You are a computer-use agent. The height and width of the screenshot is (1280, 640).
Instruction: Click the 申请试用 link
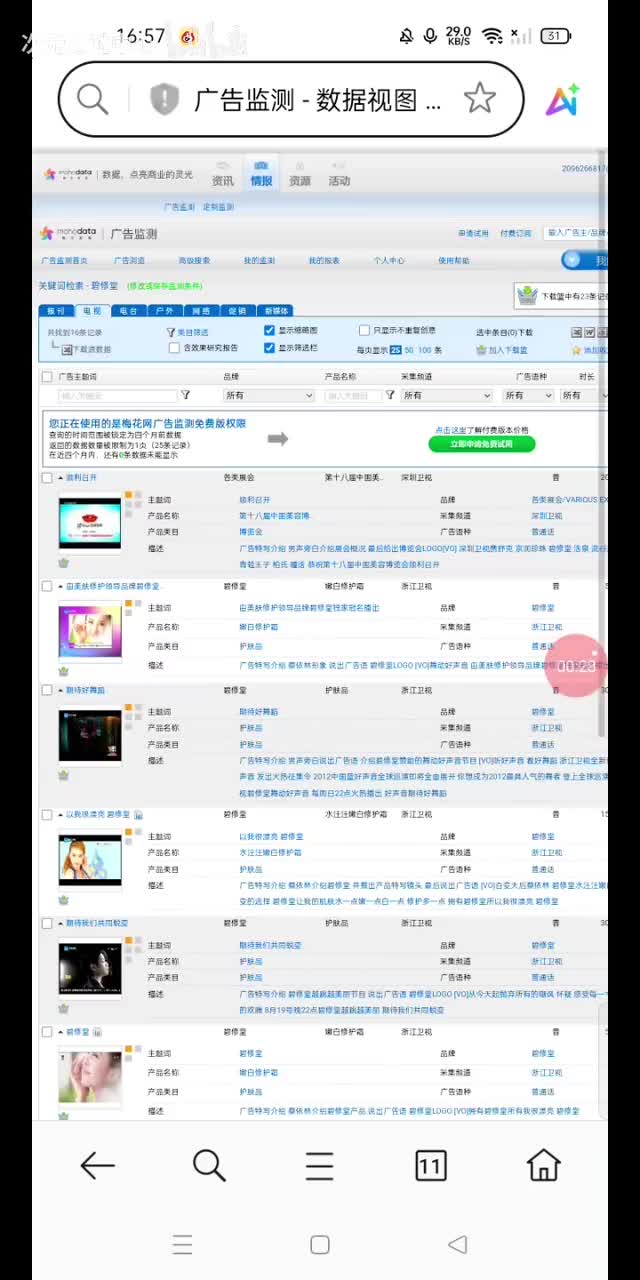[x=473, y=233]
